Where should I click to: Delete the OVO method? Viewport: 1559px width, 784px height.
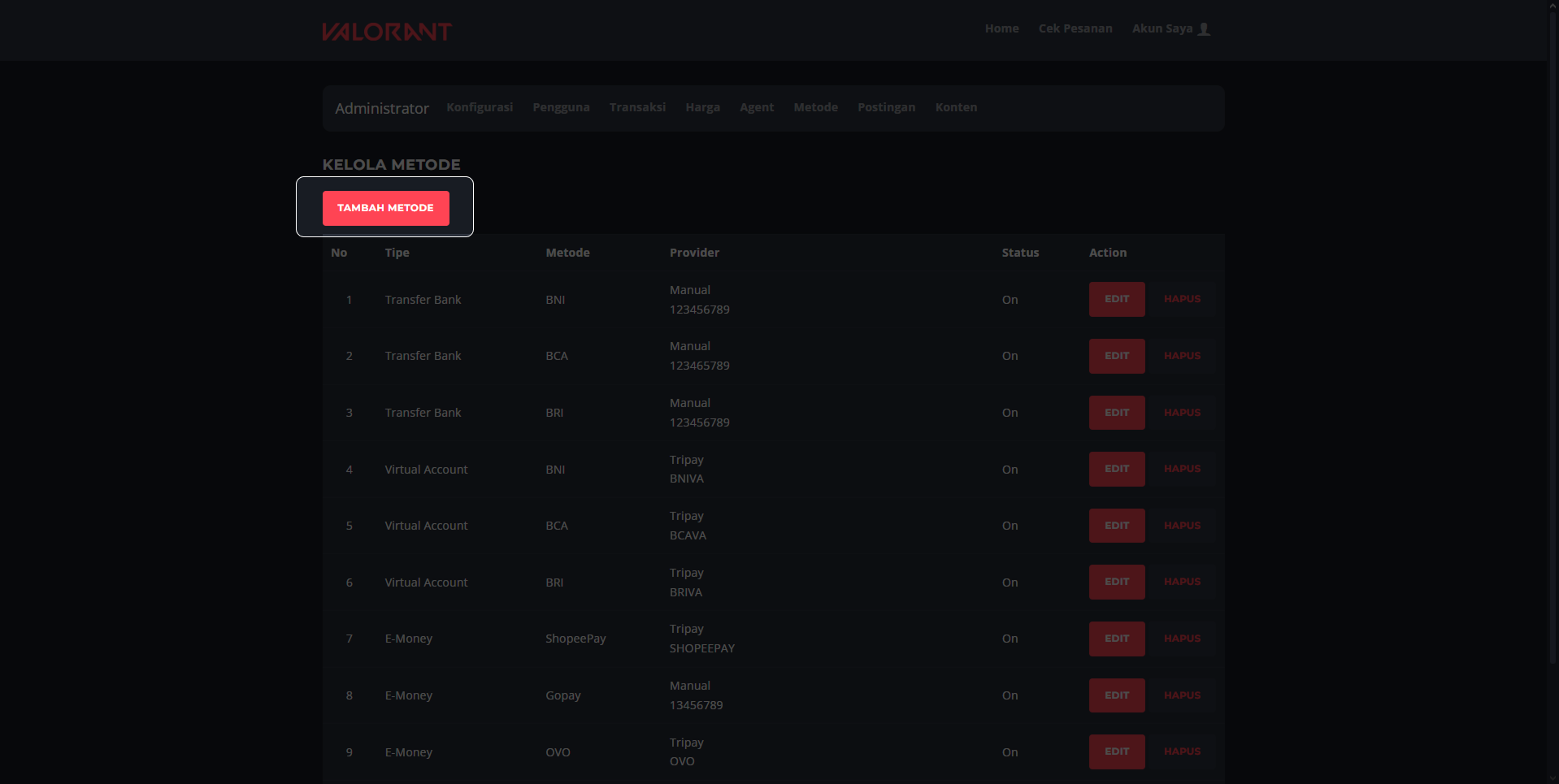coord(1182,752)
